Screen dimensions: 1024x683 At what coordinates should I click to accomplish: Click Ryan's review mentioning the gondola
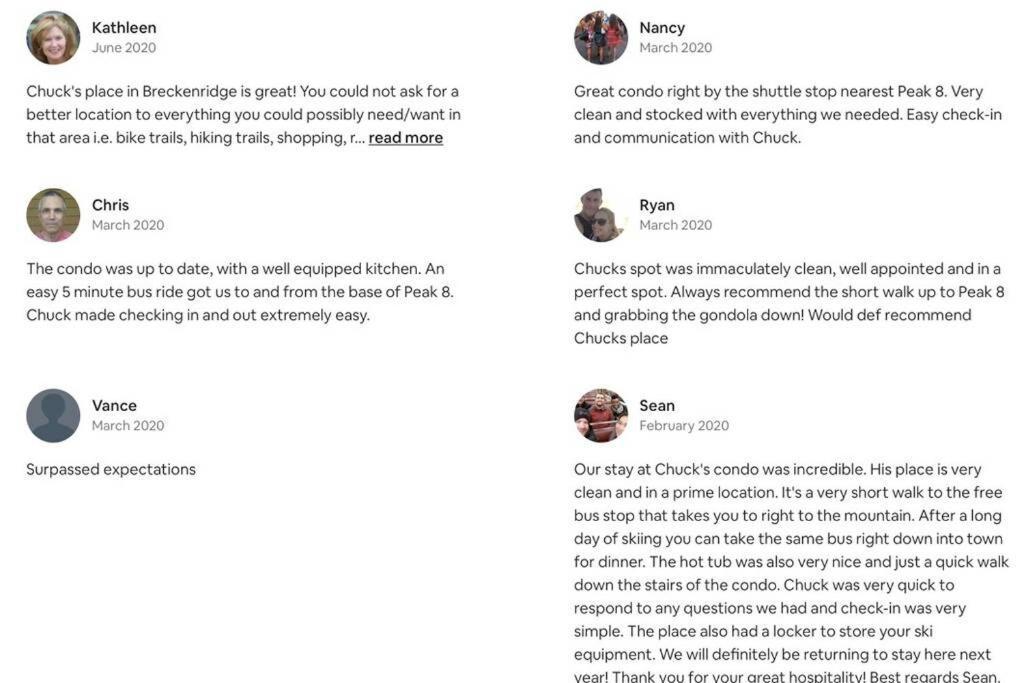[789, 304]
